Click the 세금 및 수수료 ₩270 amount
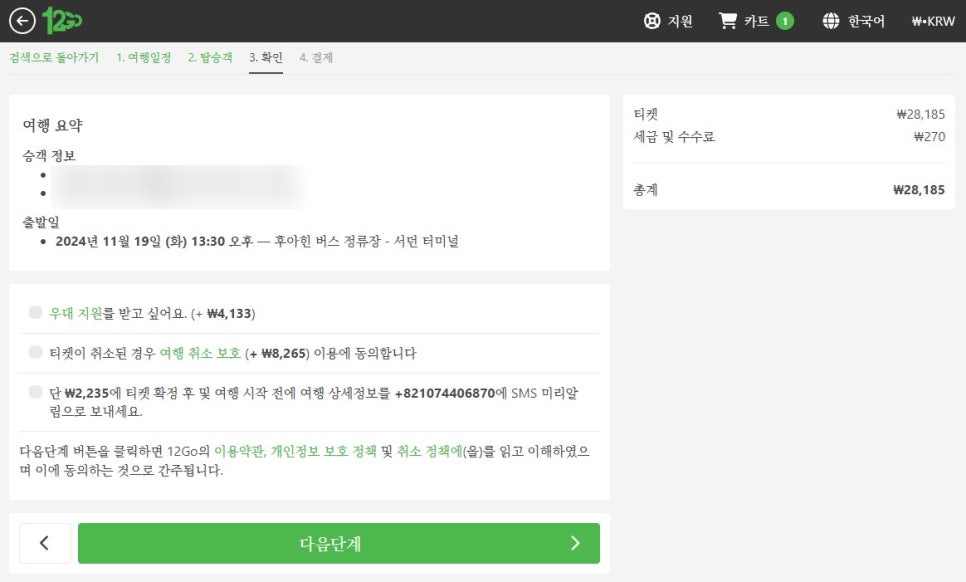 [929, 137]
